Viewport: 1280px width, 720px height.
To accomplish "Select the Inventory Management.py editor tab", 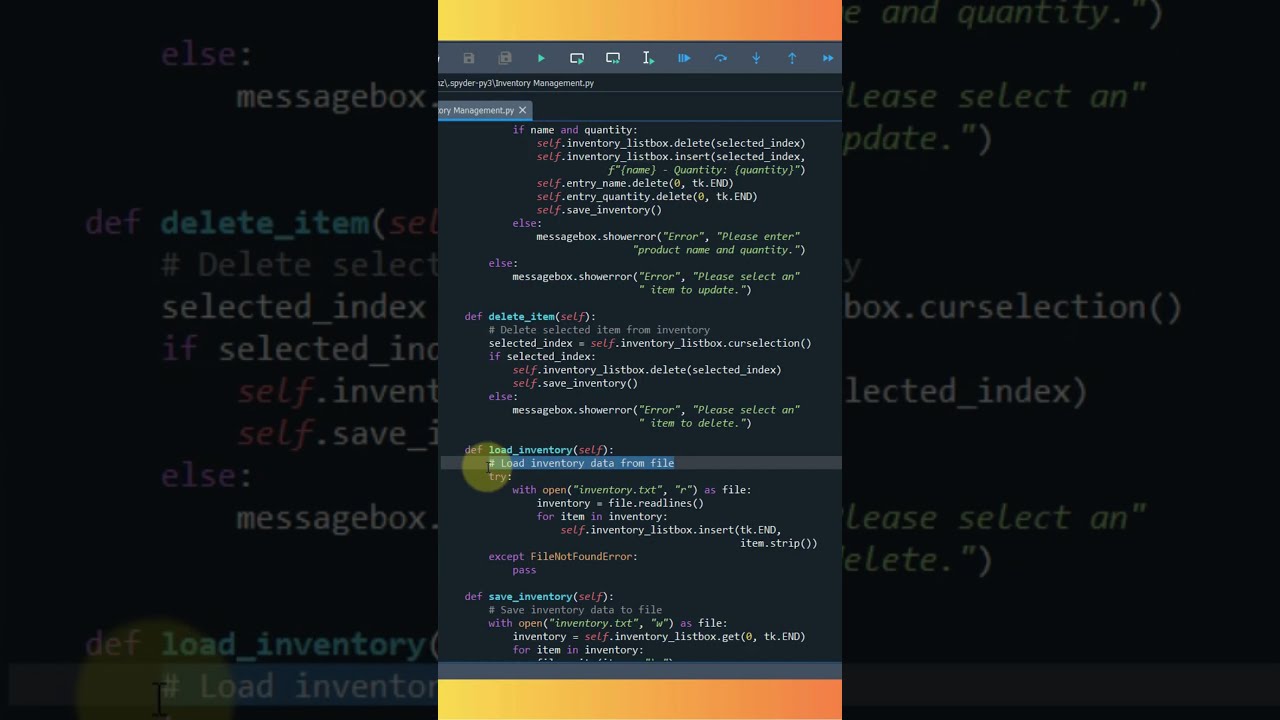I will point(484,110).
